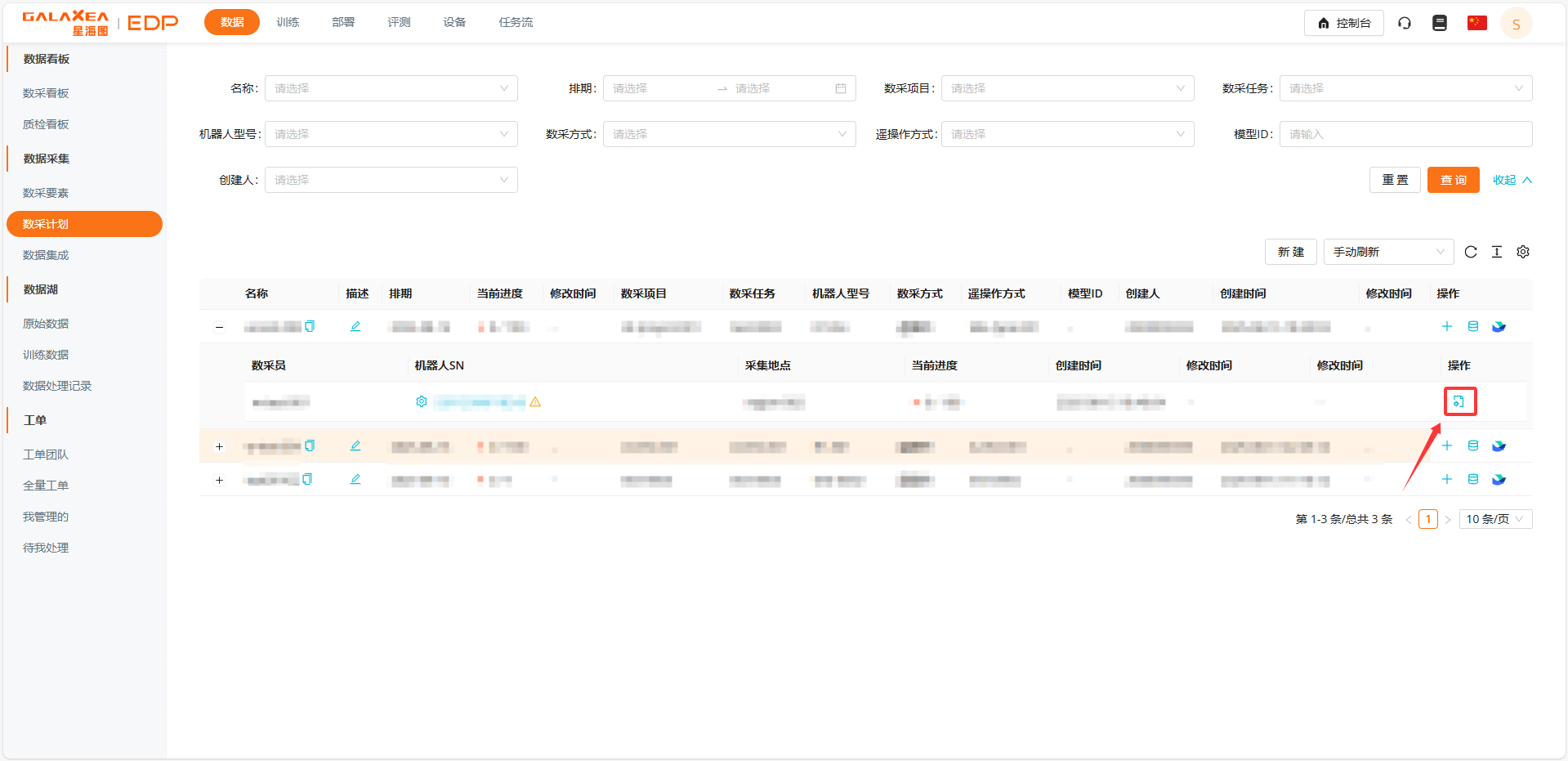Click the 模型ID input field
Screen dimensions: 1568x761
(x=1405, y=134)
